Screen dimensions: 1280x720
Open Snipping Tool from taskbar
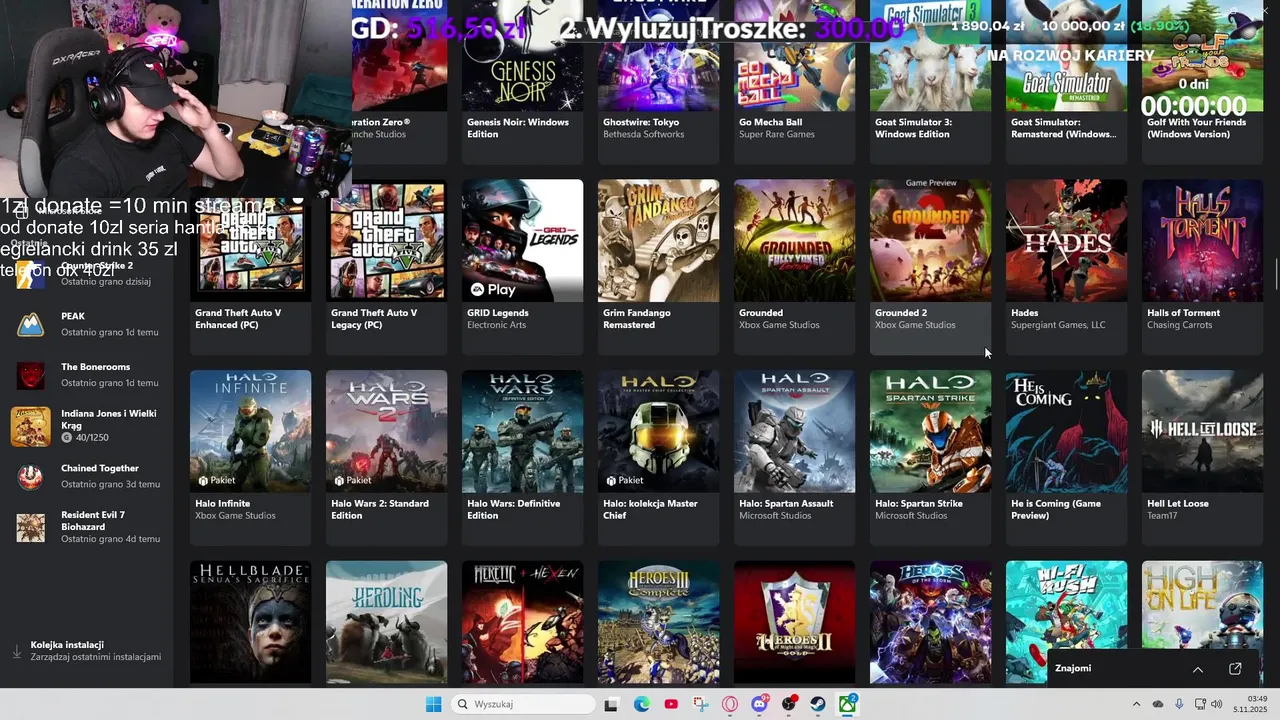click(700, 704)
